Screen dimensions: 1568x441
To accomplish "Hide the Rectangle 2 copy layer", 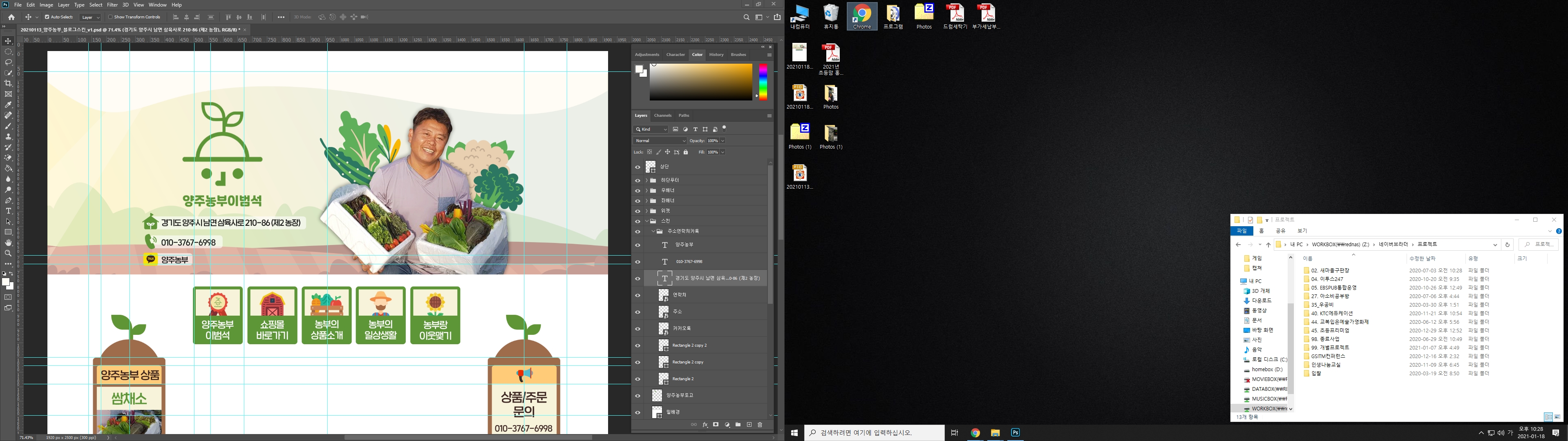I will click(637, 362).
